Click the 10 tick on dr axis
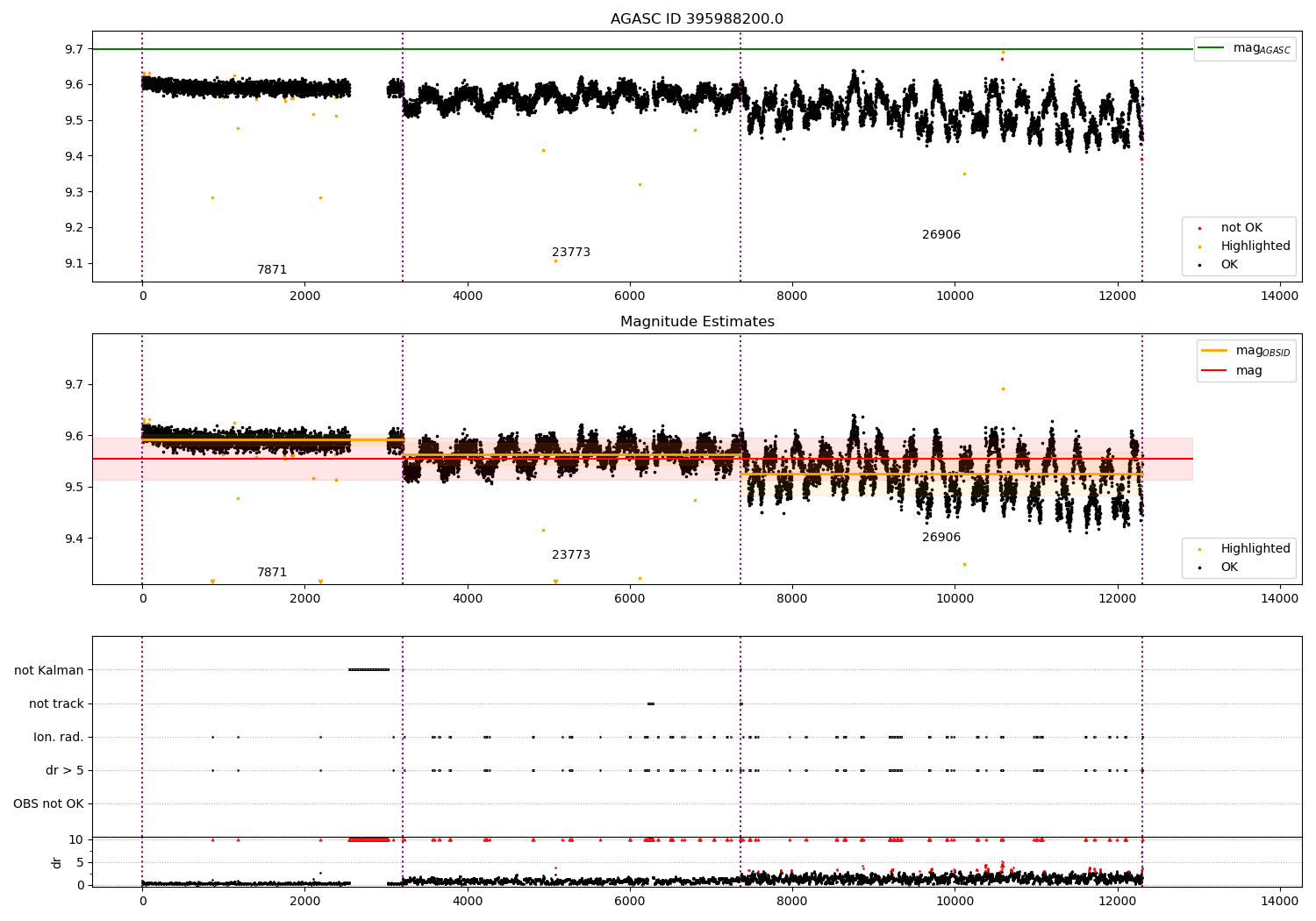Image resolution: width=1316 pixels, height=921 pixels. [x=76, y=839]
